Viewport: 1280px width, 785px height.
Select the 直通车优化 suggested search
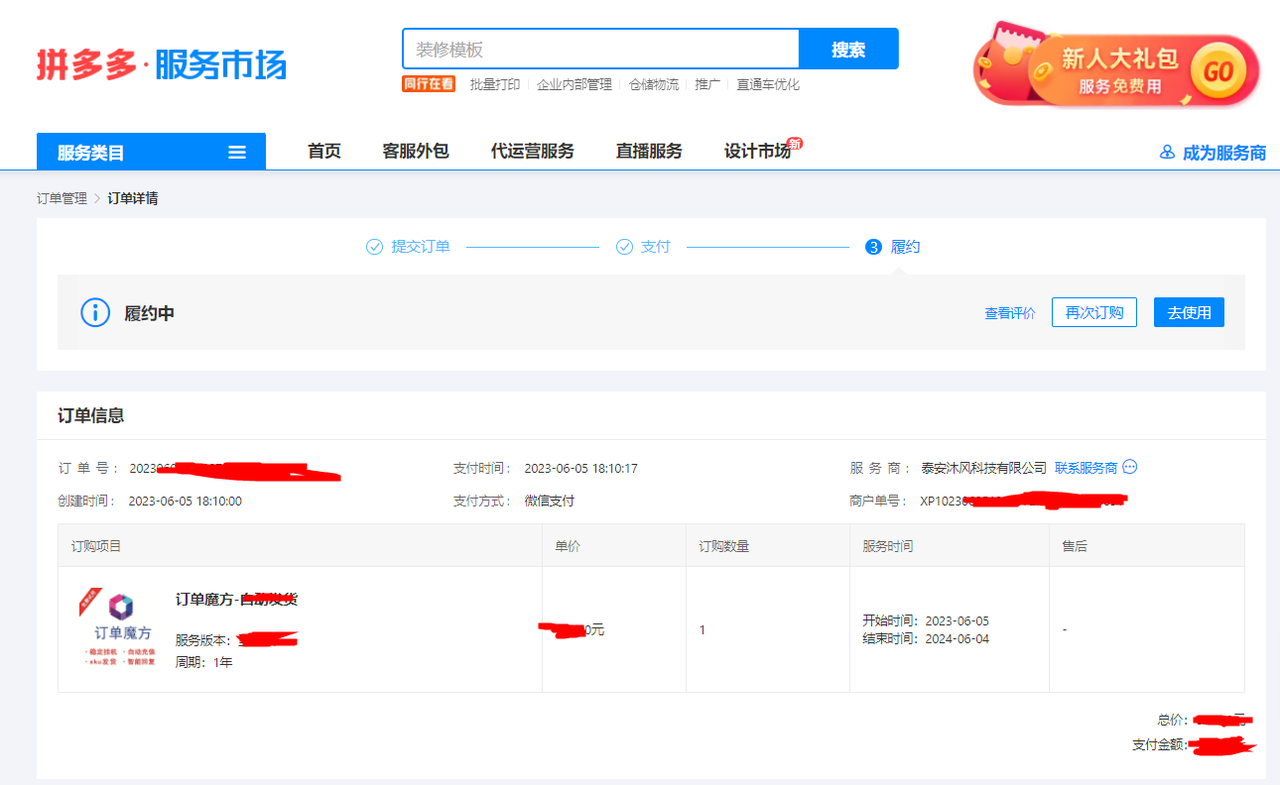(768, 85)
